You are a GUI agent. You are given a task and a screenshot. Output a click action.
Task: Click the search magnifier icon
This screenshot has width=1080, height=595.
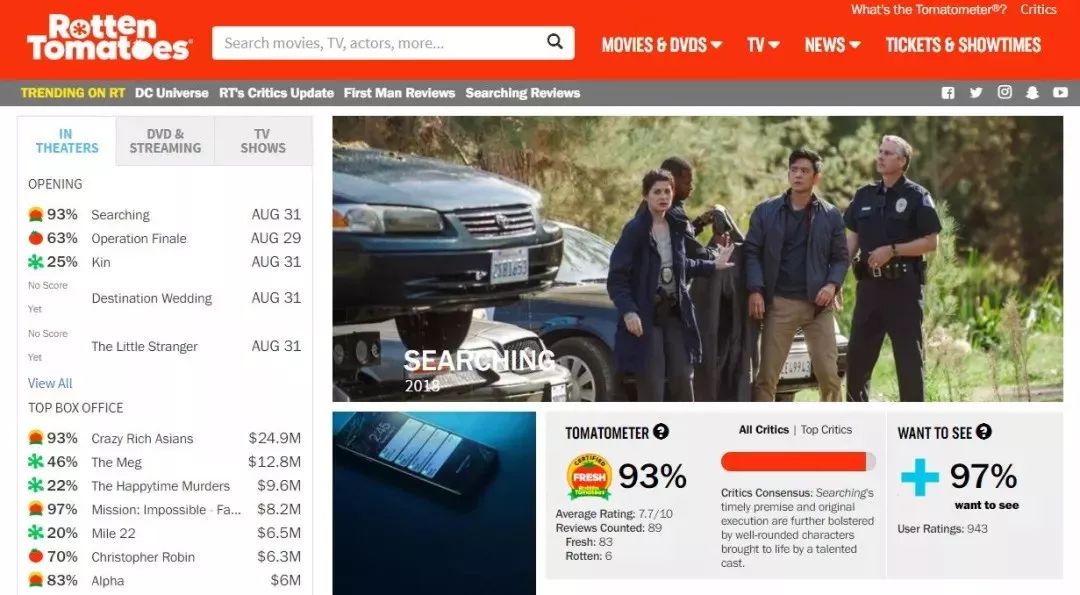coord(554,42)
